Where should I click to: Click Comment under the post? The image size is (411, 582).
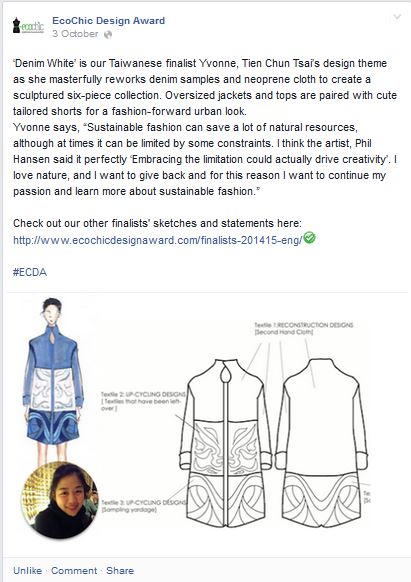(74, 570)
